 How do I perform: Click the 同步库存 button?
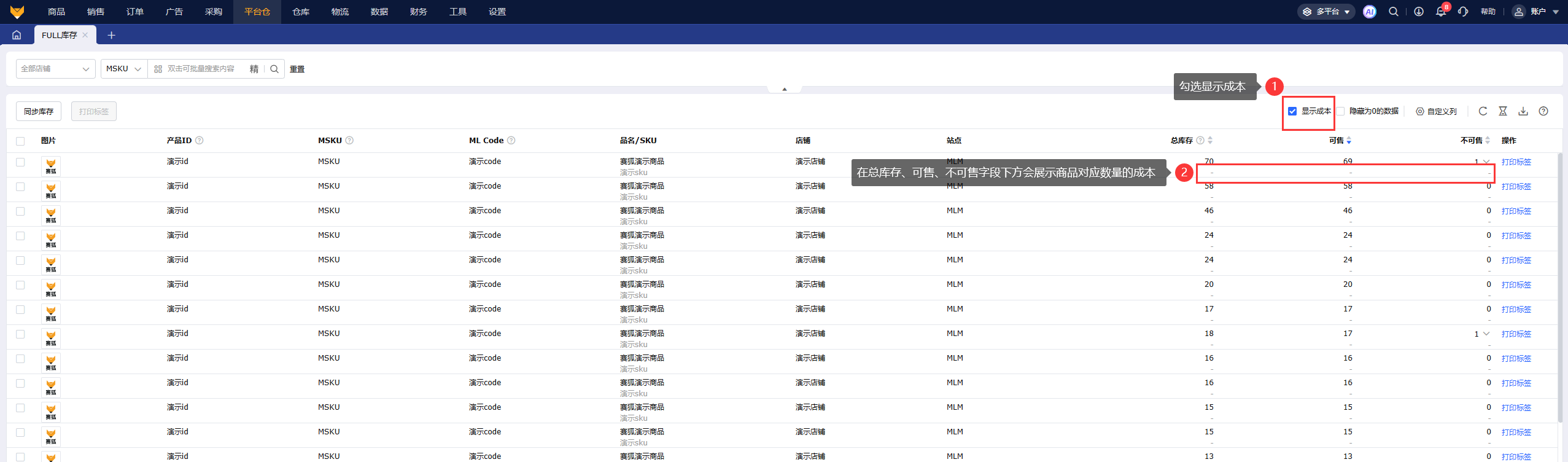pos(39,111)
